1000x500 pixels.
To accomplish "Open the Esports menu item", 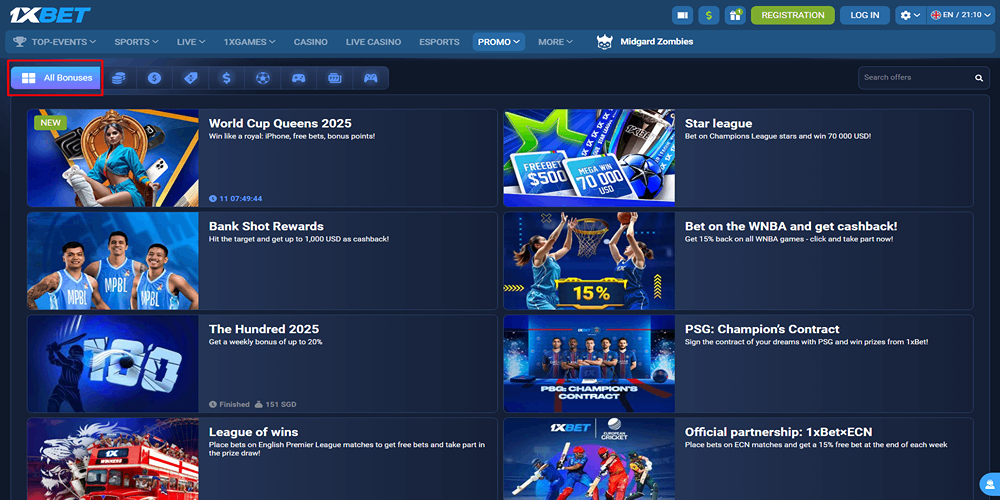I will coord(439,42).
